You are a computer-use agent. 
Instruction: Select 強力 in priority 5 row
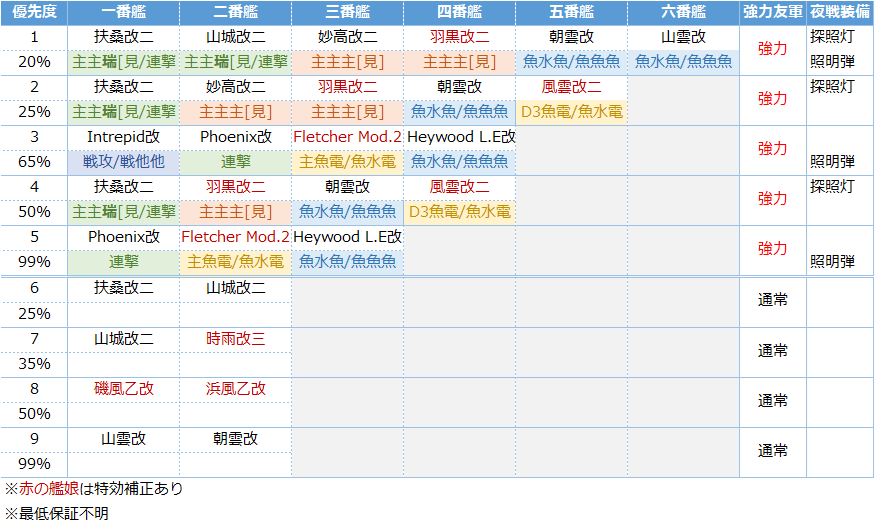(773, 249)
